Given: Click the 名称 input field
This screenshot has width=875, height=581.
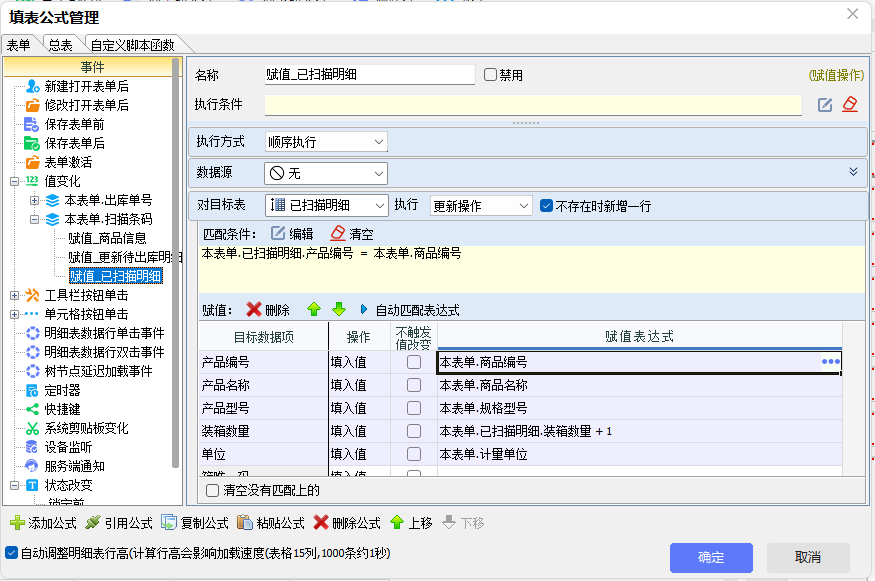Looking at the screenshot, I should pyautogui.click(x=370, y=75).
